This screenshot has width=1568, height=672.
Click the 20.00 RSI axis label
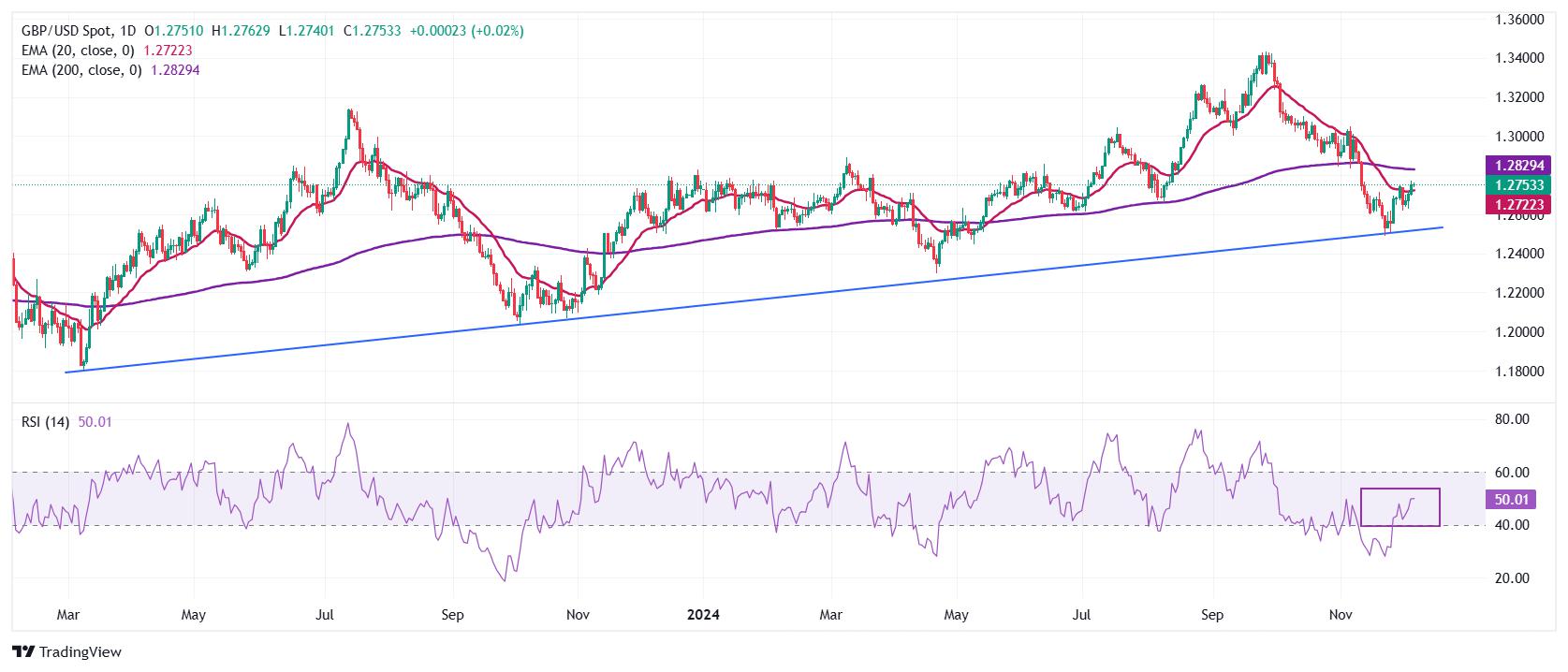1513,578
